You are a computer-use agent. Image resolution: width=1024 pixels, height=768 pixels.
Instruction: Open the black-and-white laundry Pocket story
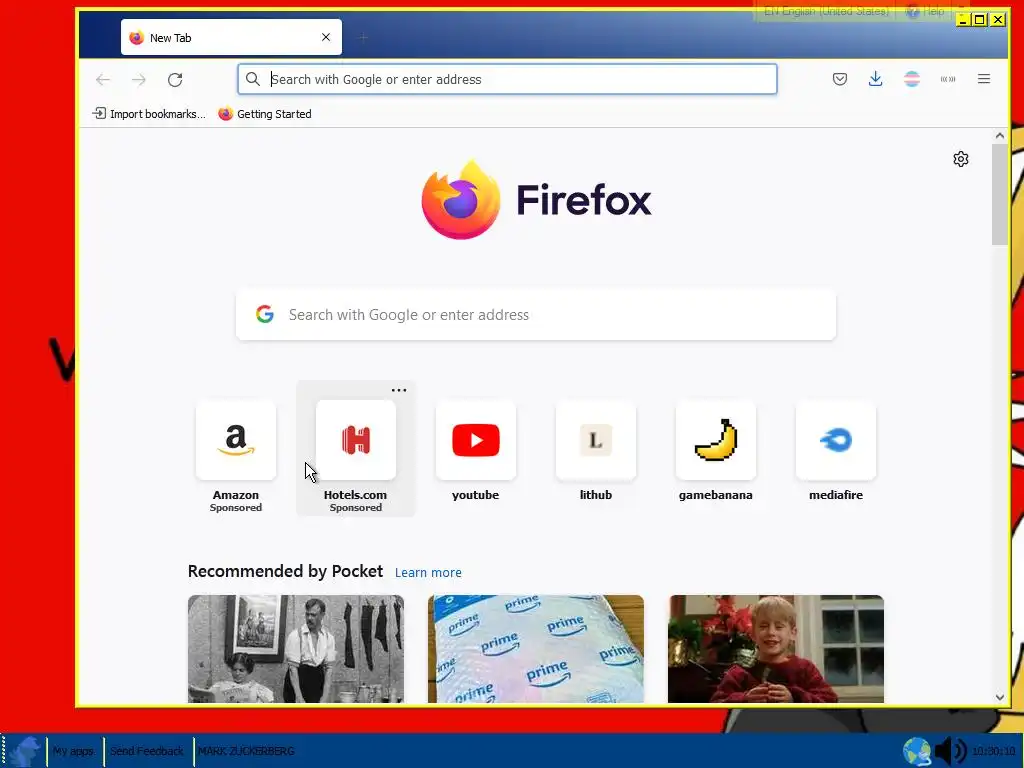(x=296, y=648)
